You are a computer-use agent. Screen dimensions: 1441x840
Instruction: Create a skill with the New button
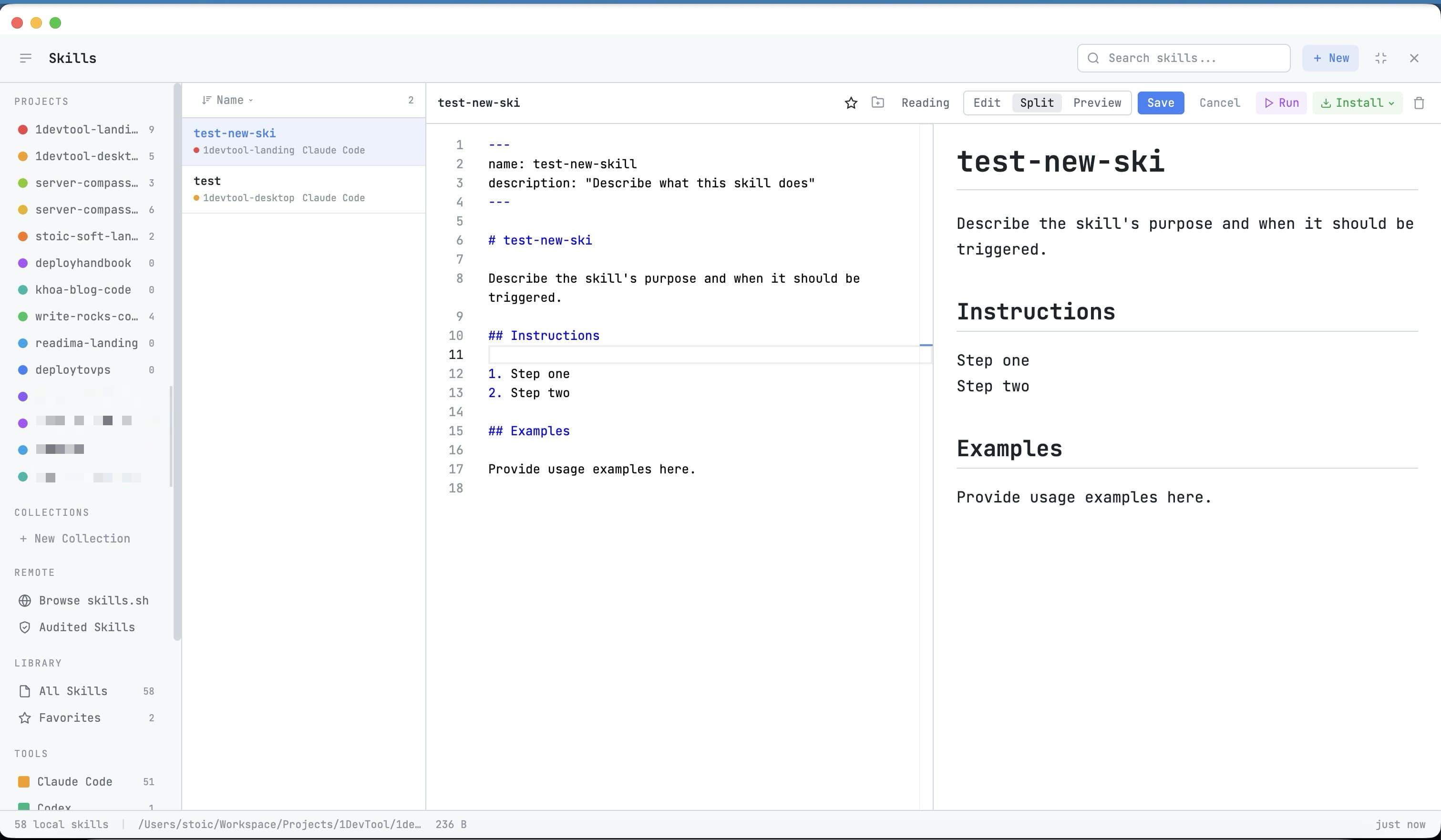click(1331, 58)
